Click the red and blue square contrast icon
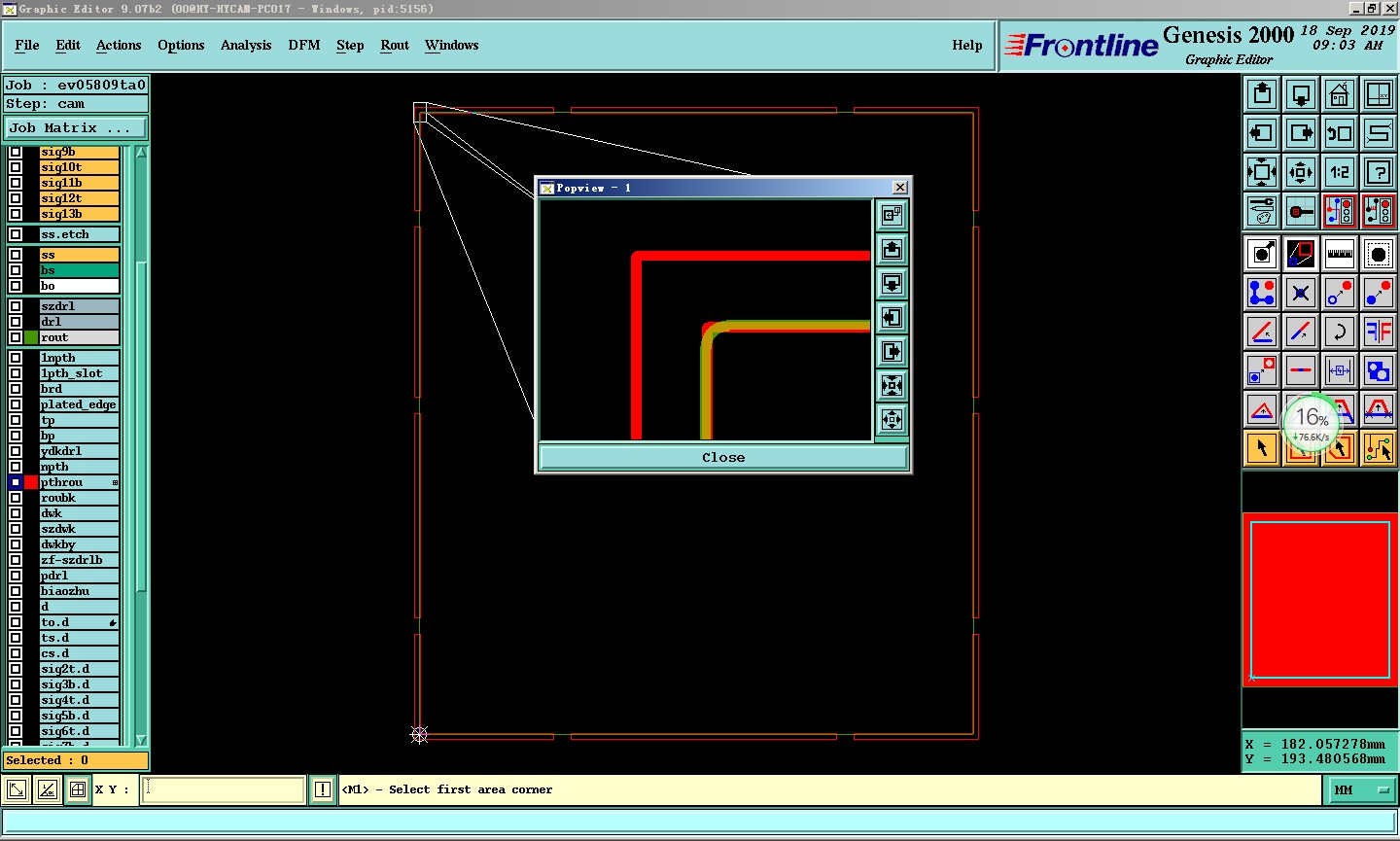The image size is (1400, 841). (x=1301, y=254)
